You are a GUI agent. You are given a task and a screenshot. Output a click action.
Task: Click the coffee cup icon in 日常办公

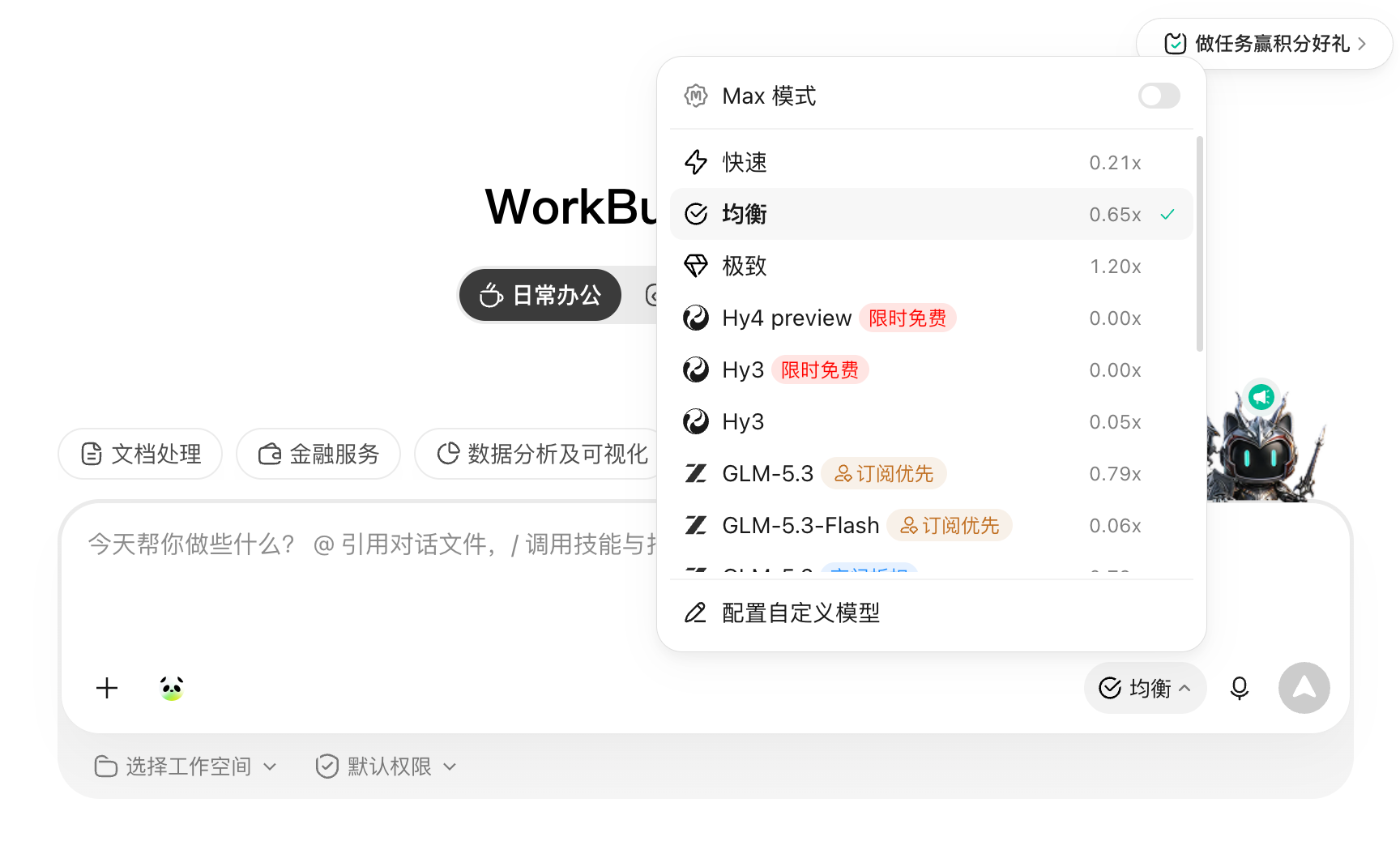pyautogui.click(x=491, y=295)
